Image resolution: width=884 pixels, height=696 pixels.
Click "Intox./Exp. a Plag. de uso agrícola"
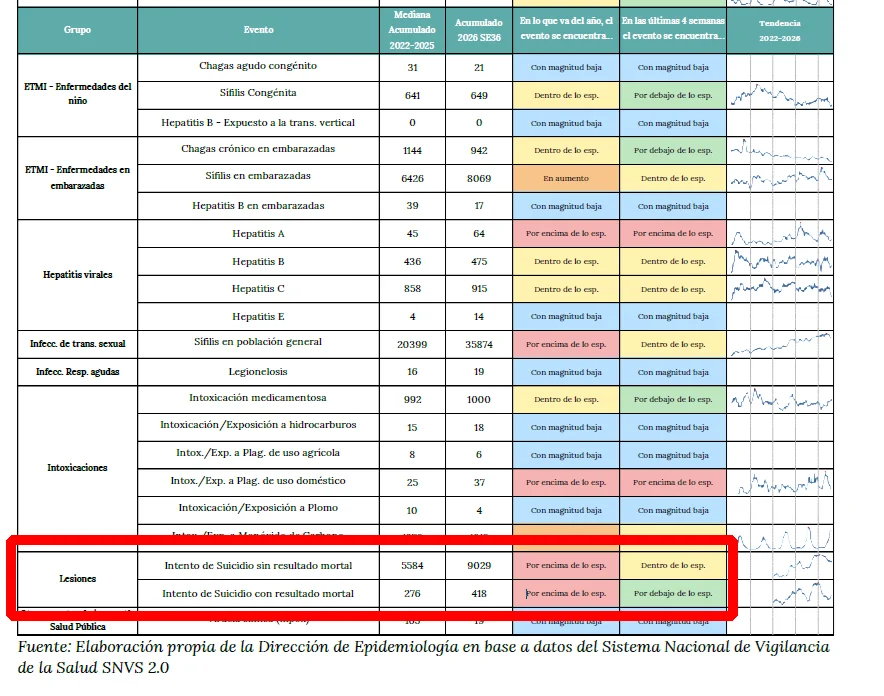click(x=258, y=453)
